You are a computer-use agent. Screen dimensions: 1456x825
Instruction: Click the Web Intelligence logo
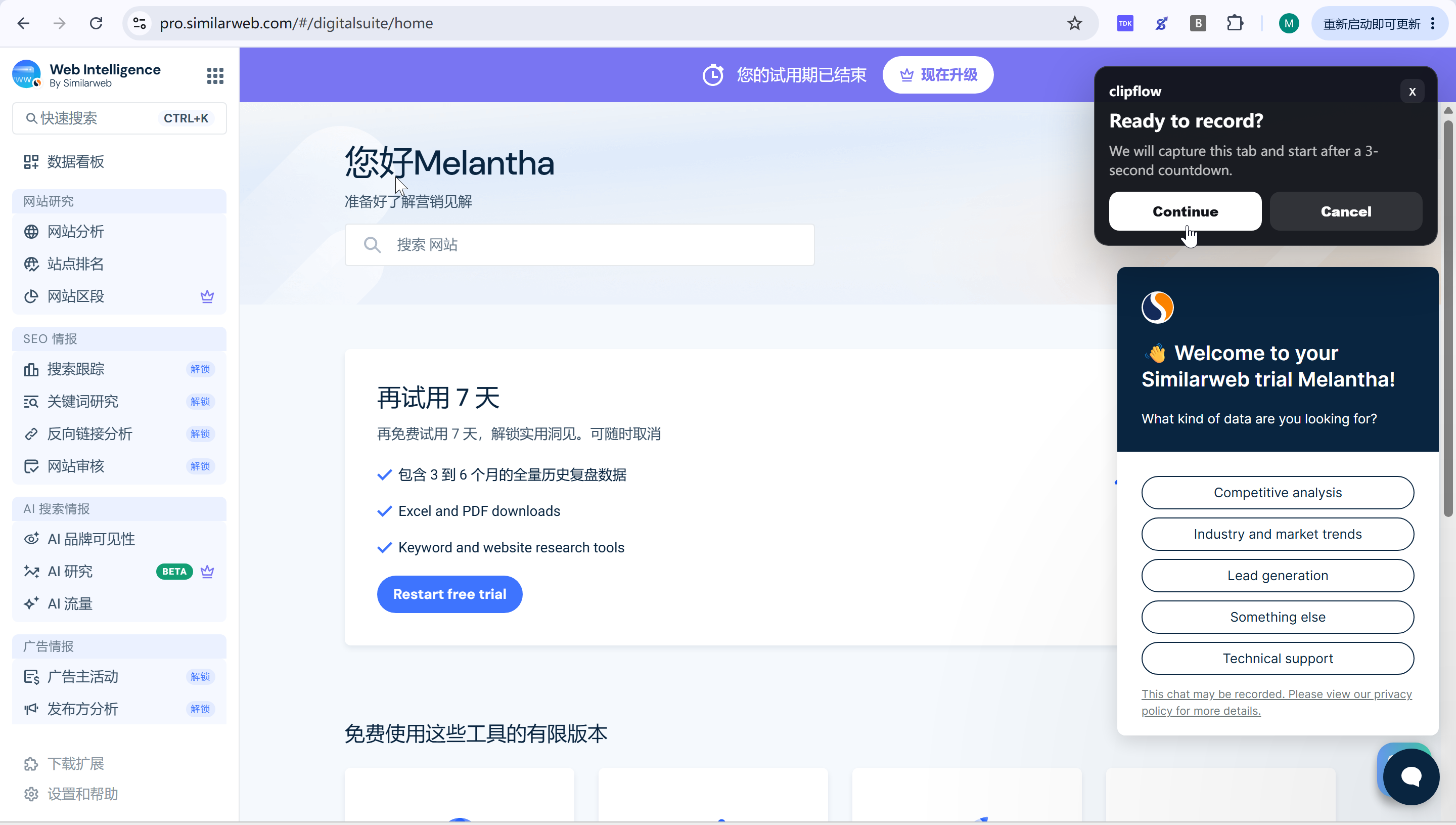27,75
